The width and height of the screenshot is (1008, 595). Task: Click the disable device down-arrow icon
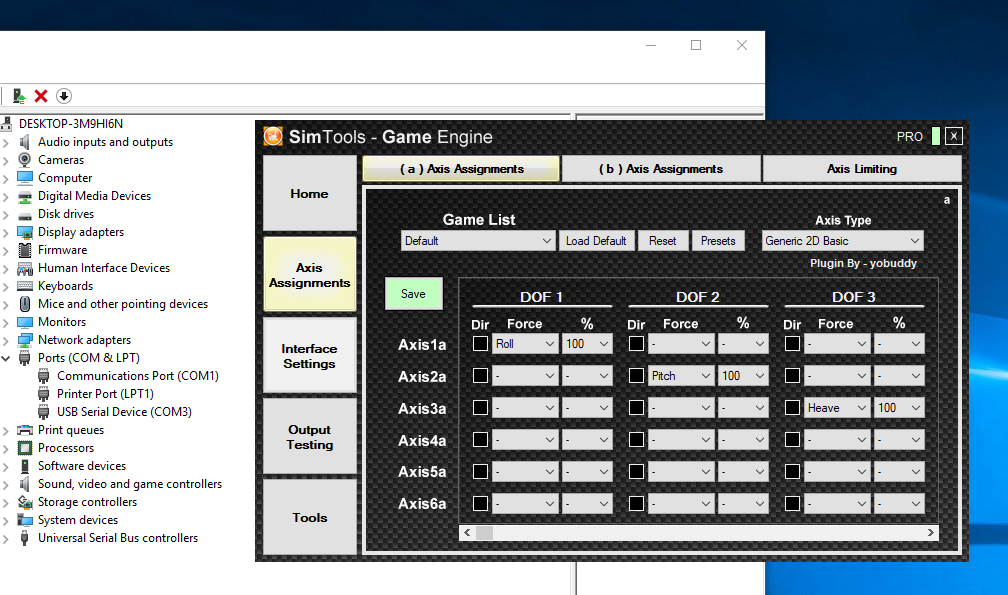(x=64, y=96)
